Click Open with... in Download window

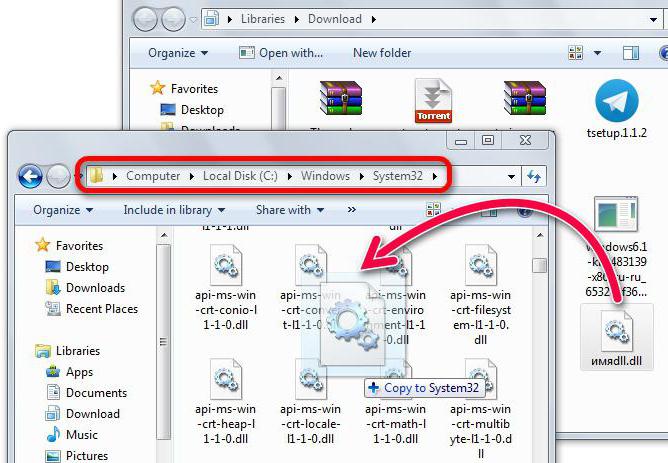click(281, 53)
